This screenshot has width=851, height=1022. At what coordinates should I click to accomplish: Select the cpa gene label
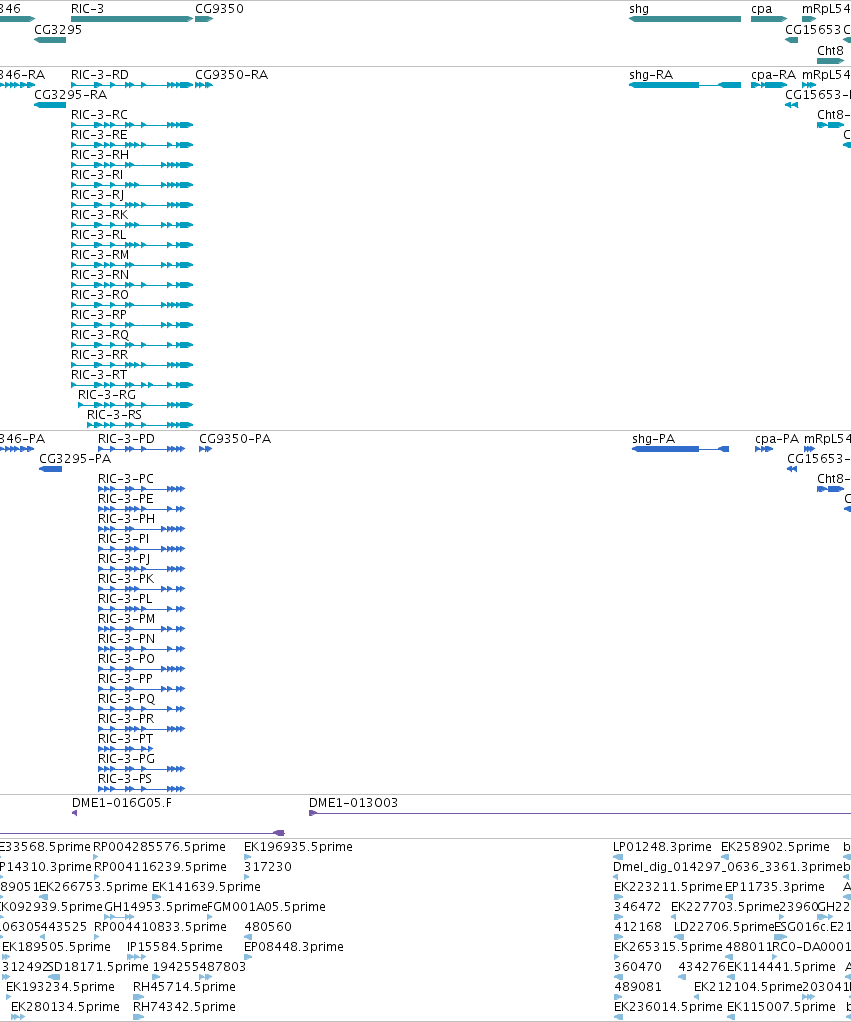point(762,8)
